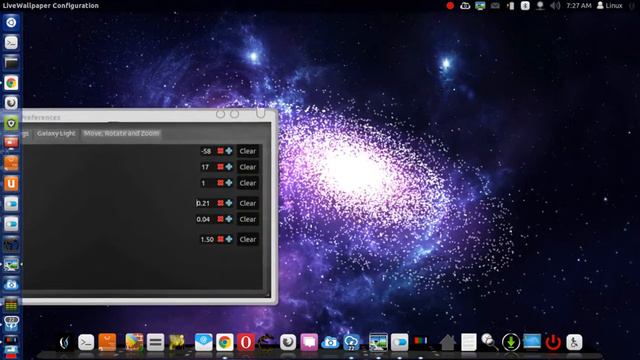The width and height of the screenshot is (640, 360).
Task: Decrease the -58 value with red minus
Action: [x=220, y=151]
